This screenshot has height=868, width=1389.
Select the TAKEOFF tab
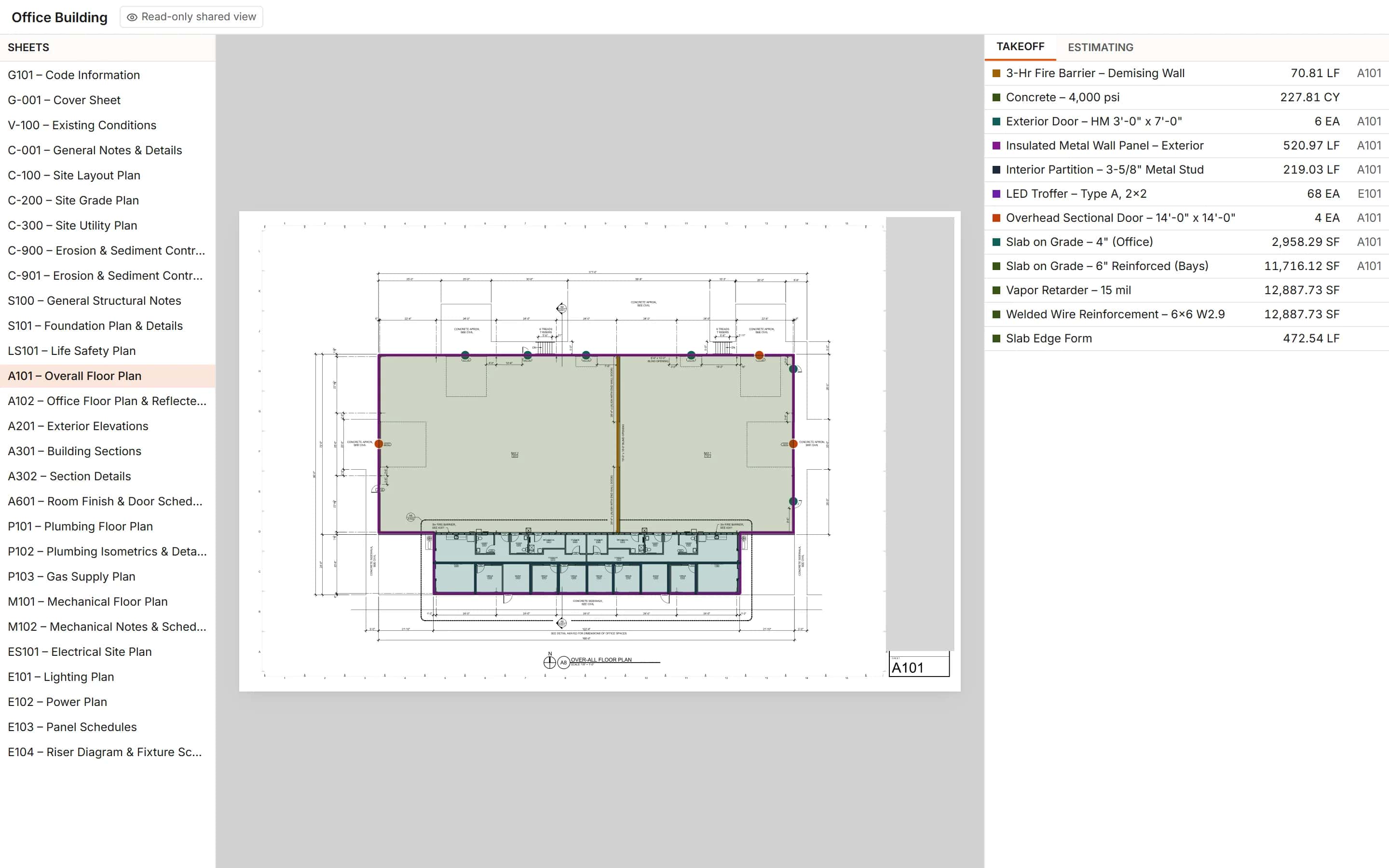(x=1020, y=46)
